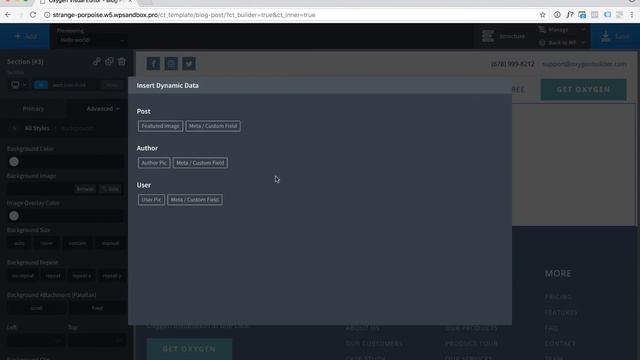
Task: Click the (678) 999-8212 phone number
Action: 513,64
